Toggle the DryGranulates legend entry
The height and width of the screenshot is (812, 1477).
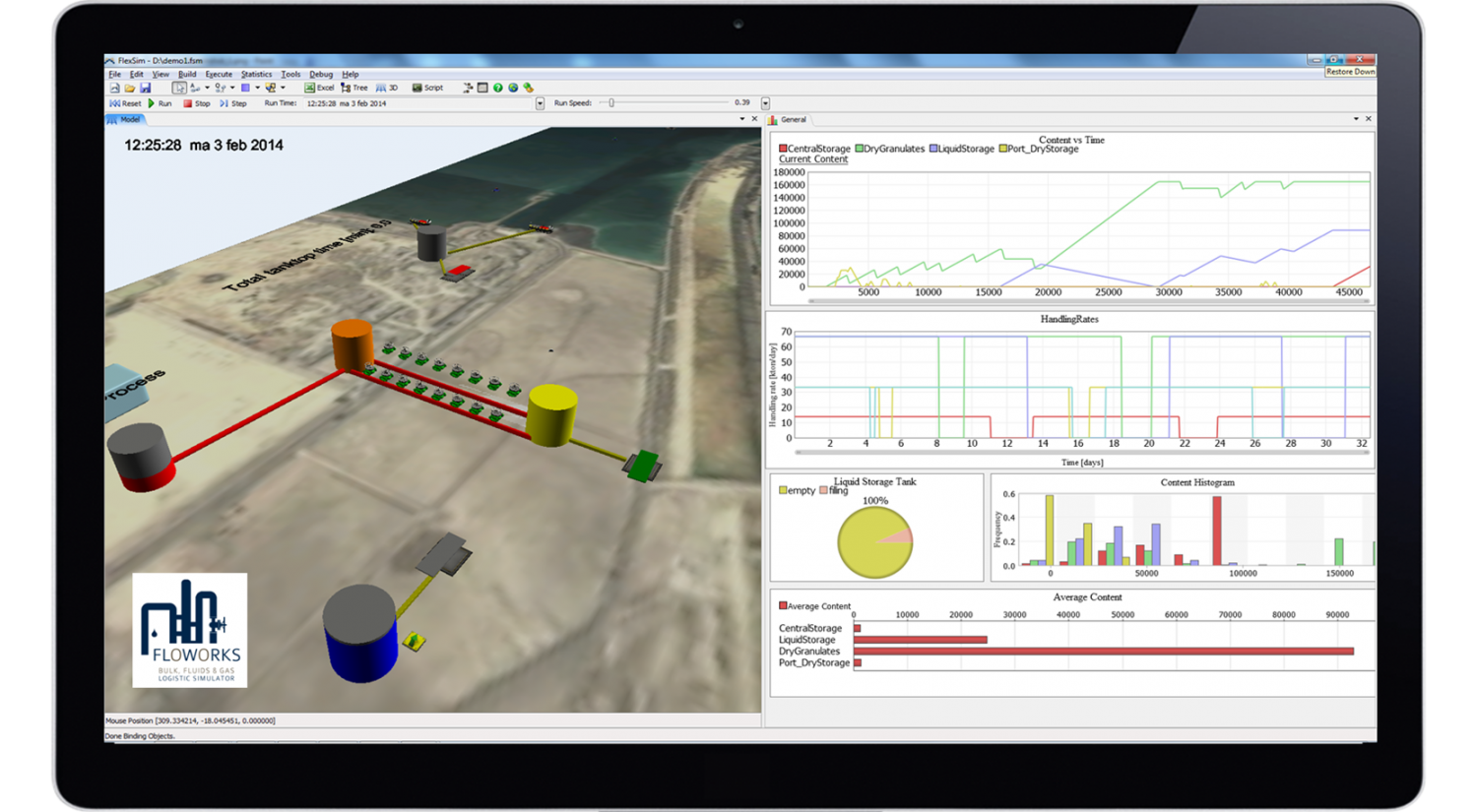[890, 149]
